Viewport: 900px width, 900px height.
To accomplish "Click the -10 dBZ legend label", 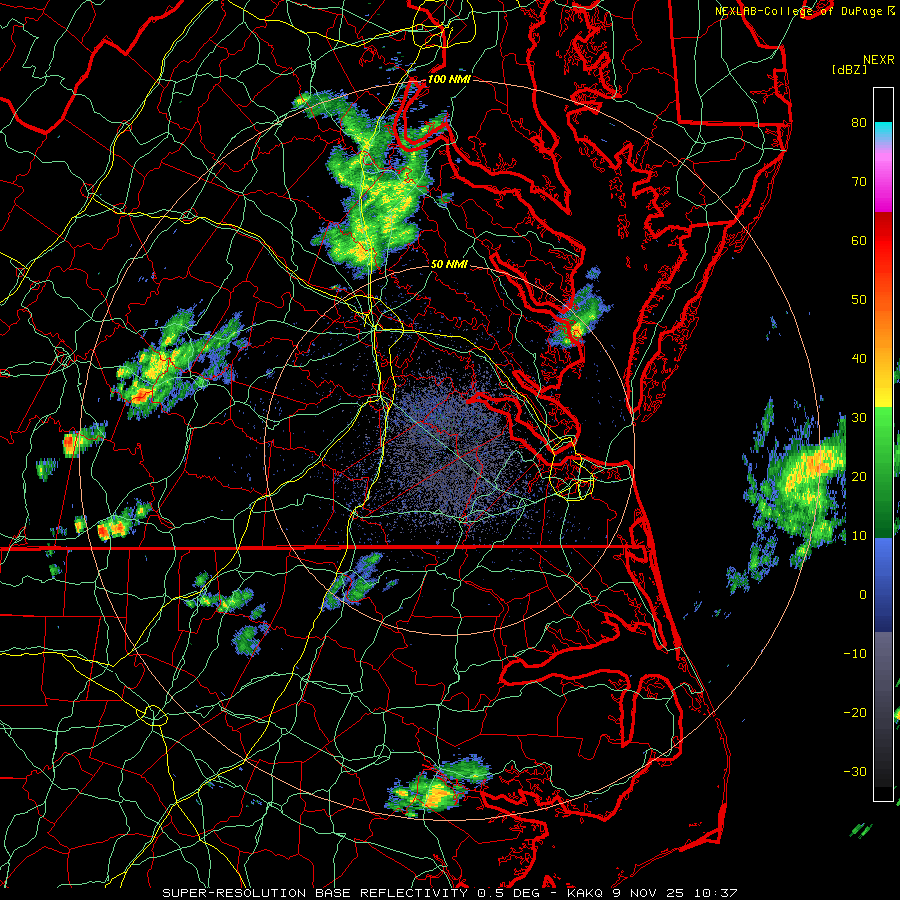I will point(855,654).
